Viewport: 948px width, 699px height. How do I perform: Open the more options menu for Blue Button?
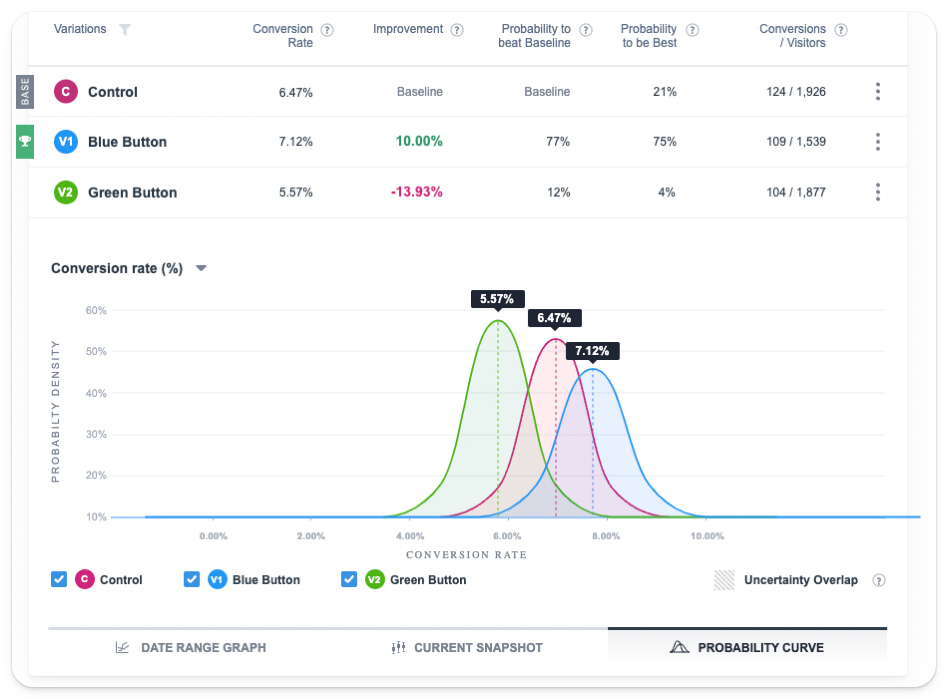[x=878, y=142]
